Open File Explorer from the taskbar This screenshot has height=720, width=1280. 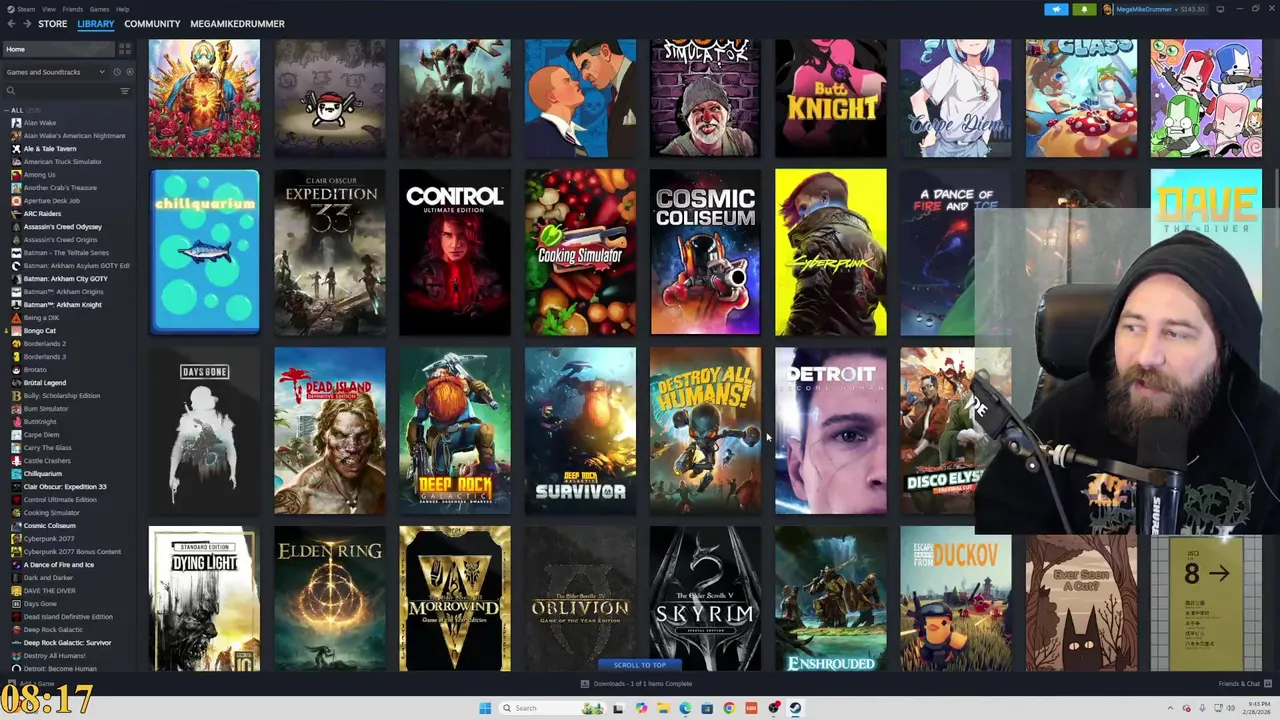(663, 708)
